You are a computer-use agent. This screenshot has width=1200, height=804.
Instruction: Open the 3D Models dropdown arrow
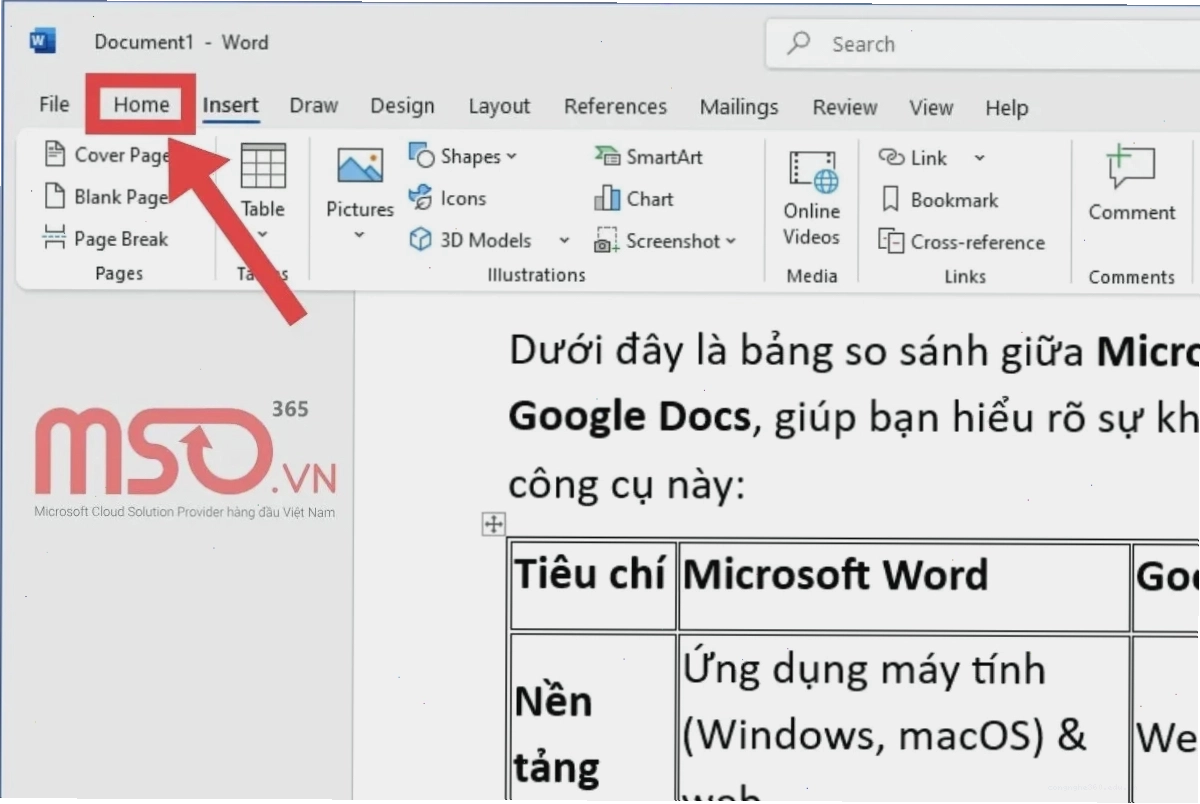tap(564, 241)
